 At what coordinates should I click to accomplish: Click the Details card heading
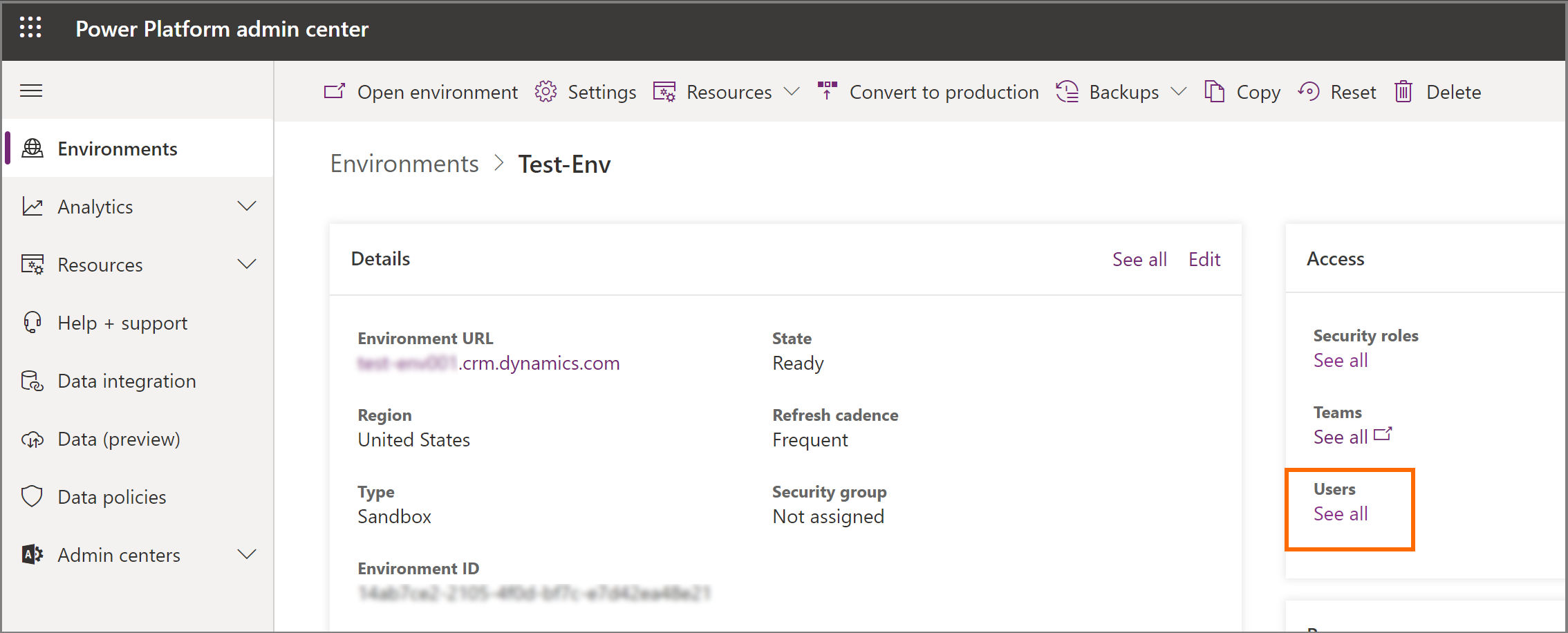tap(380, 258)
